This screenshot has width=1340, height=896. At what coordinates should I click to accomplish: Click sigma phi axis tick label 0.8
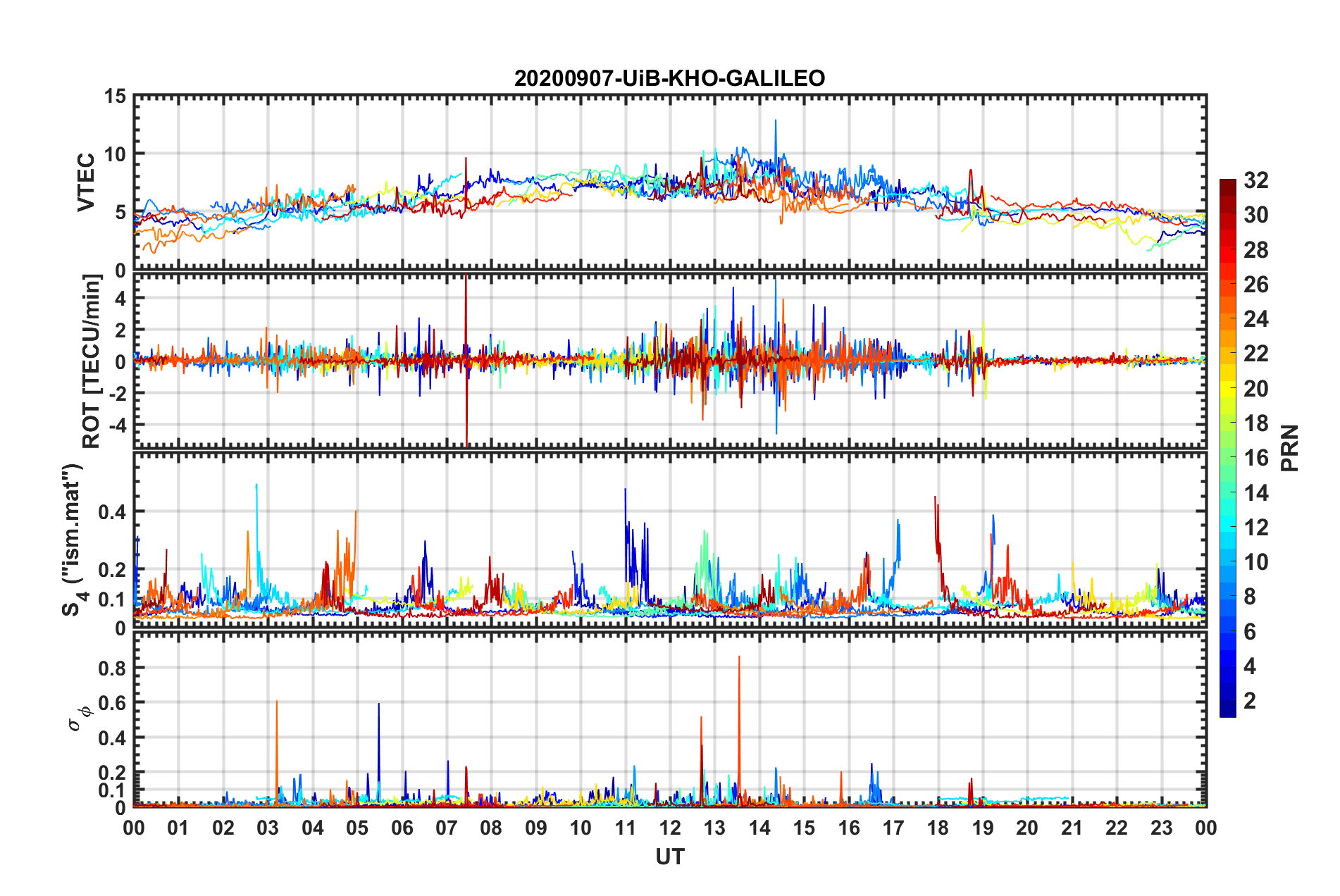[x=112, y=668]
